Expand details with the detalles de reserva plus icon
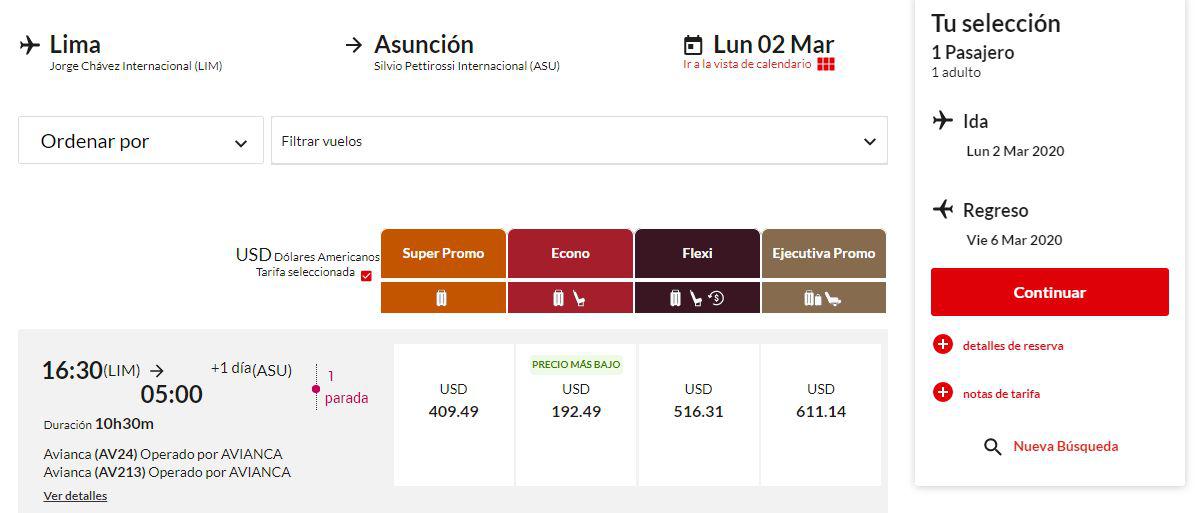This screenshot has height=513, width=1197. 942,345
